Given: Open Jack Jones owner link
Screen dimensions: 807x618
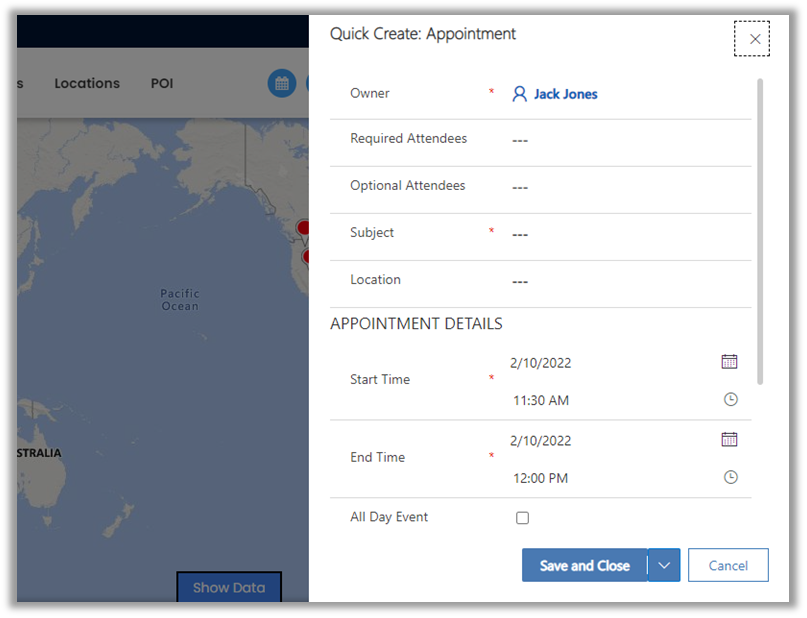Looking at the screenshot, I should click(x=565, y=94).
